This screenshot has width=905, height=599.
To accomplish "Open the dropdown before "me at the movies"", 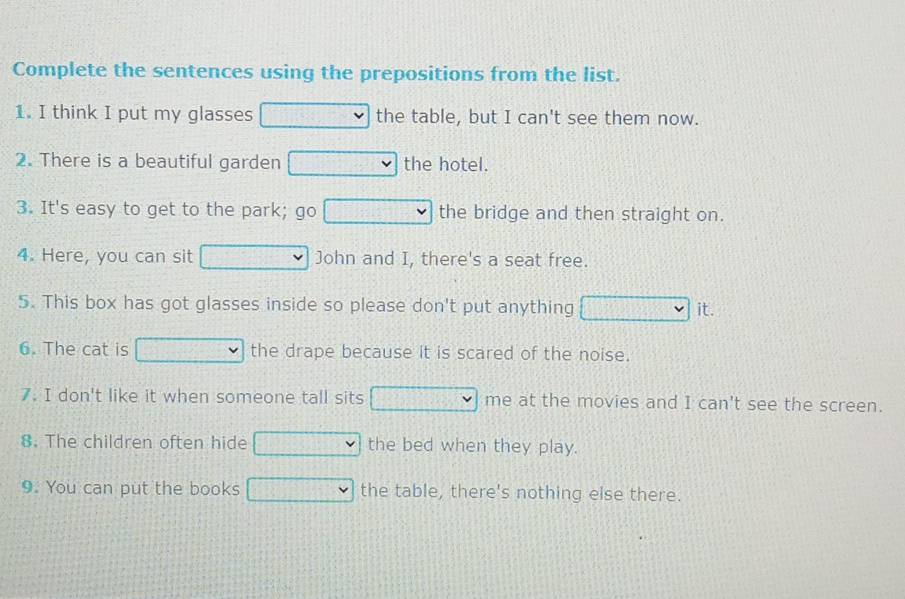I will click(425, 401).
